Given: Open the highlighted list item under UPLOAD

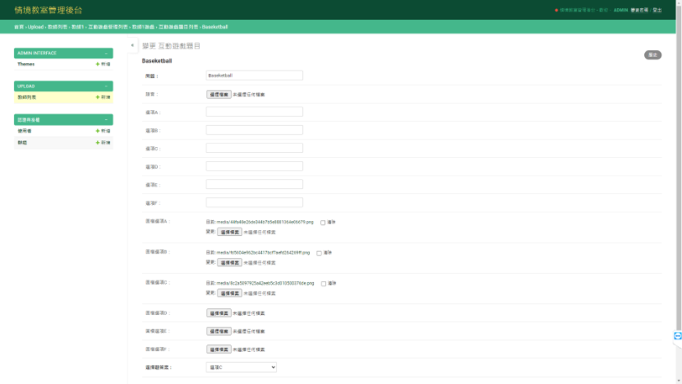Looking at the screenshot, I should pos(27,97).
